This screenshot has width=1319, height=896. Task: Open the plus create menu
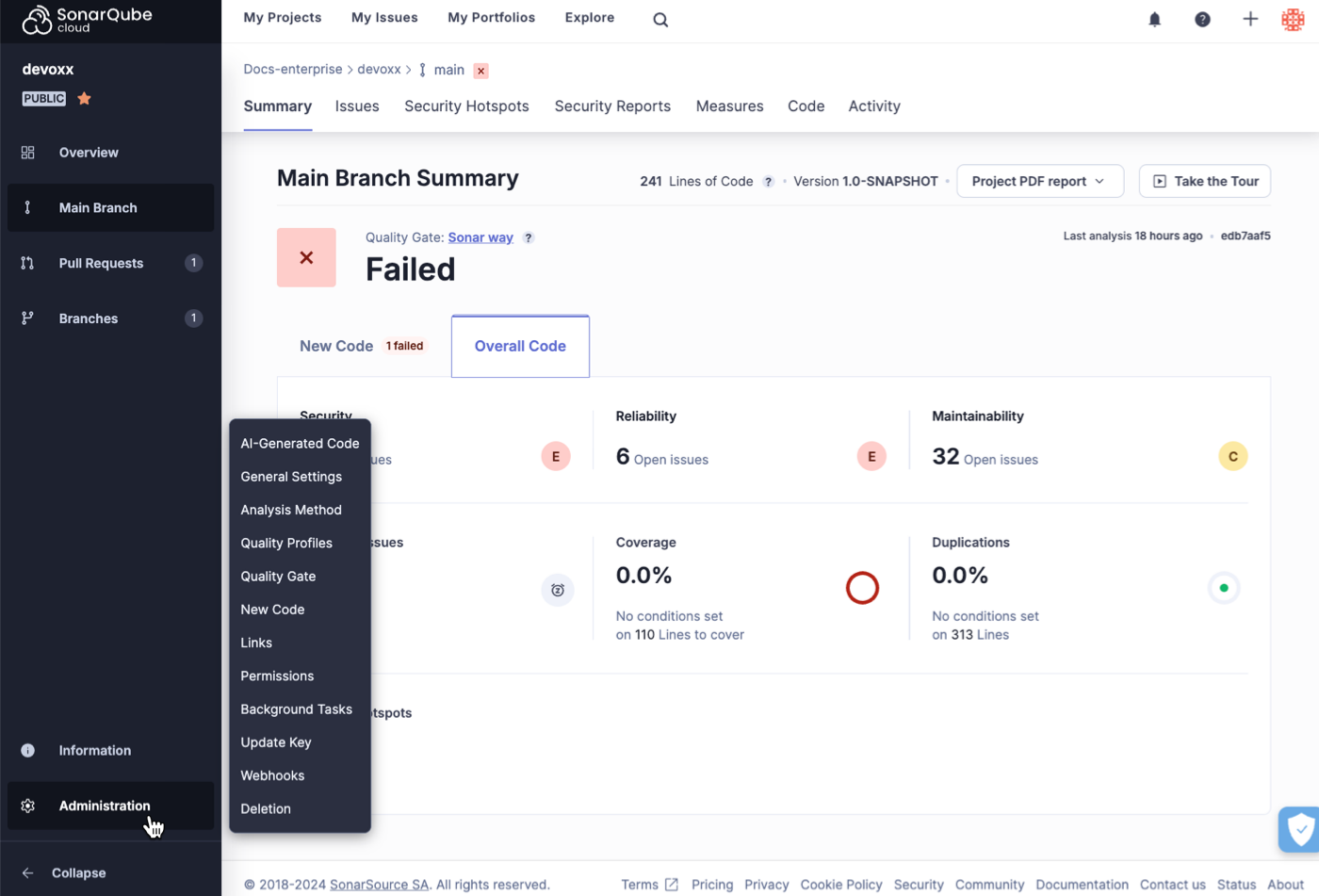point(1250,18)
